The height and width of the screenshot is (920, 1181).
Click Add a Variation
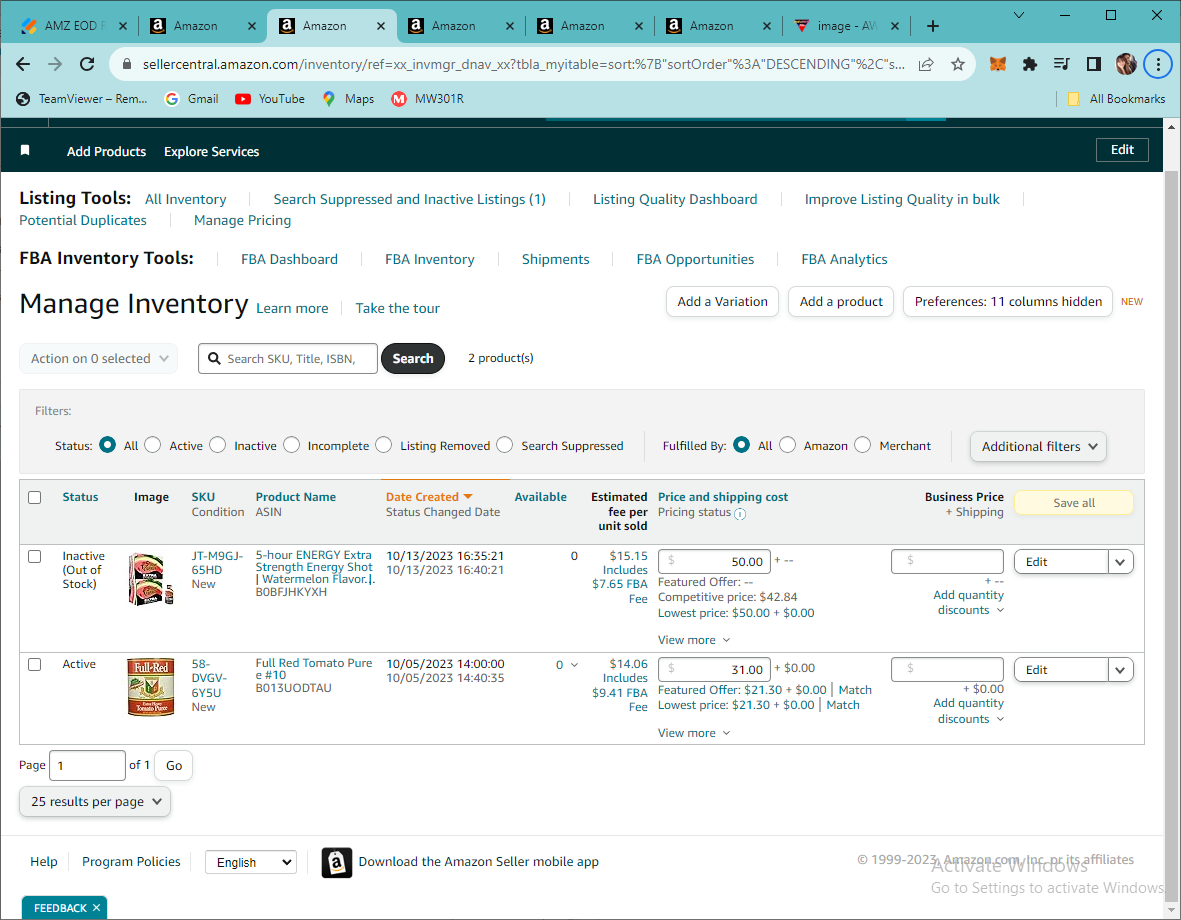click(722, 301)
